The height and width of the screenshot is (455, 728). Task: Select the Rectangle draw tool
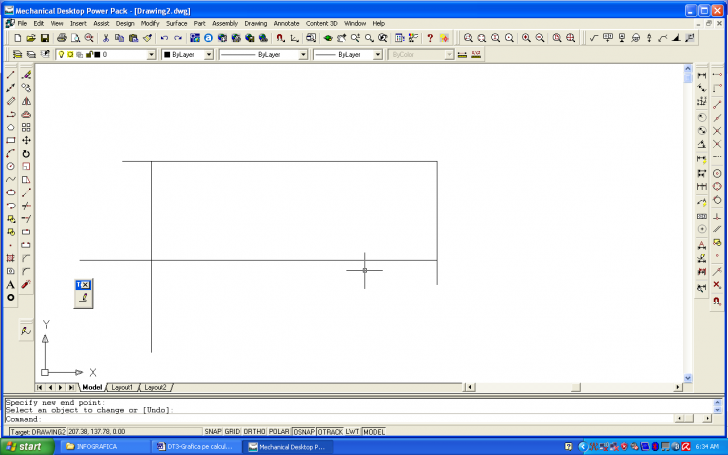point(11,140)
